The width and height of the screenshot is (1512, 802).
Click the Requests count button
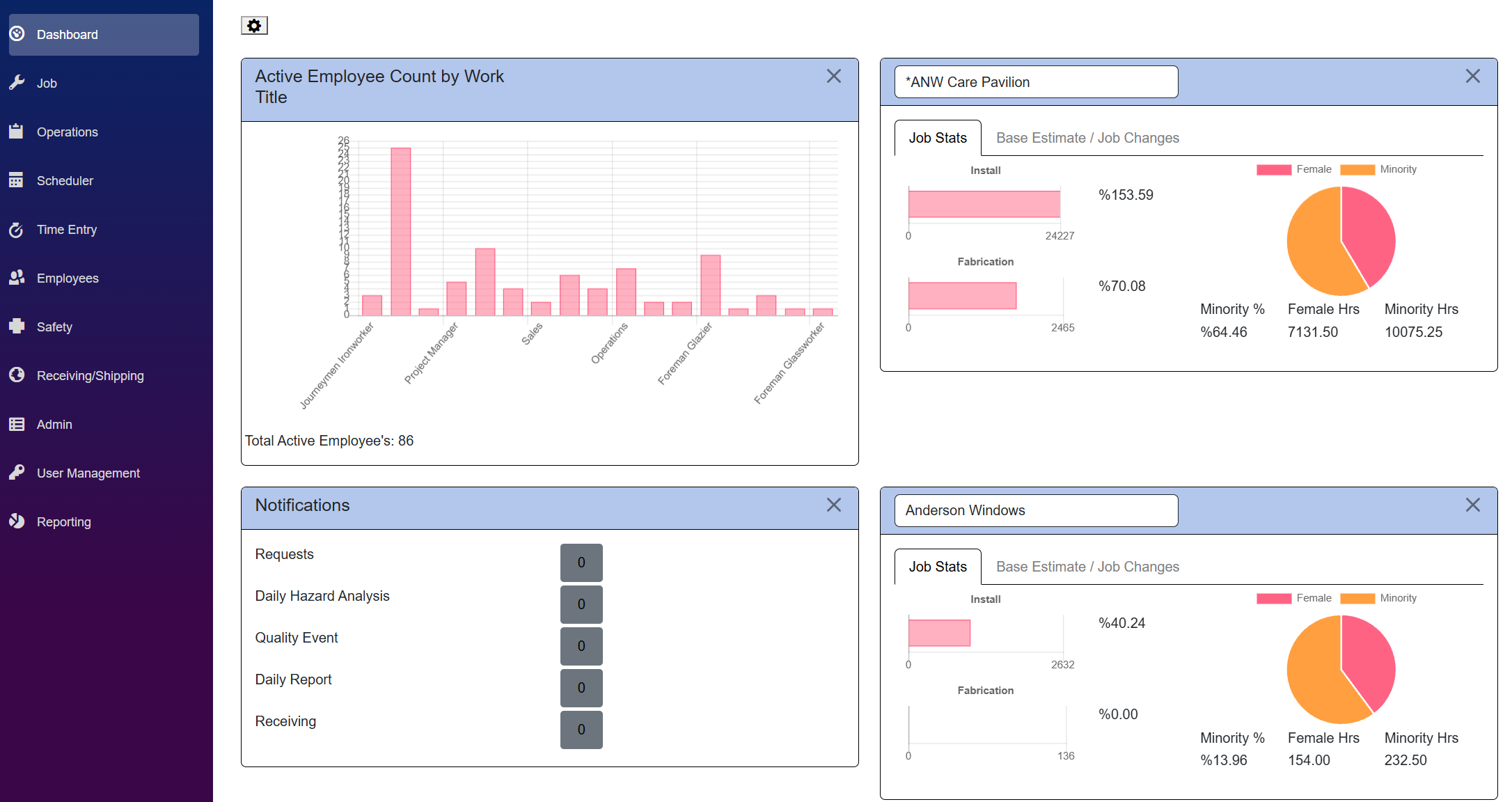pos(581,563)
